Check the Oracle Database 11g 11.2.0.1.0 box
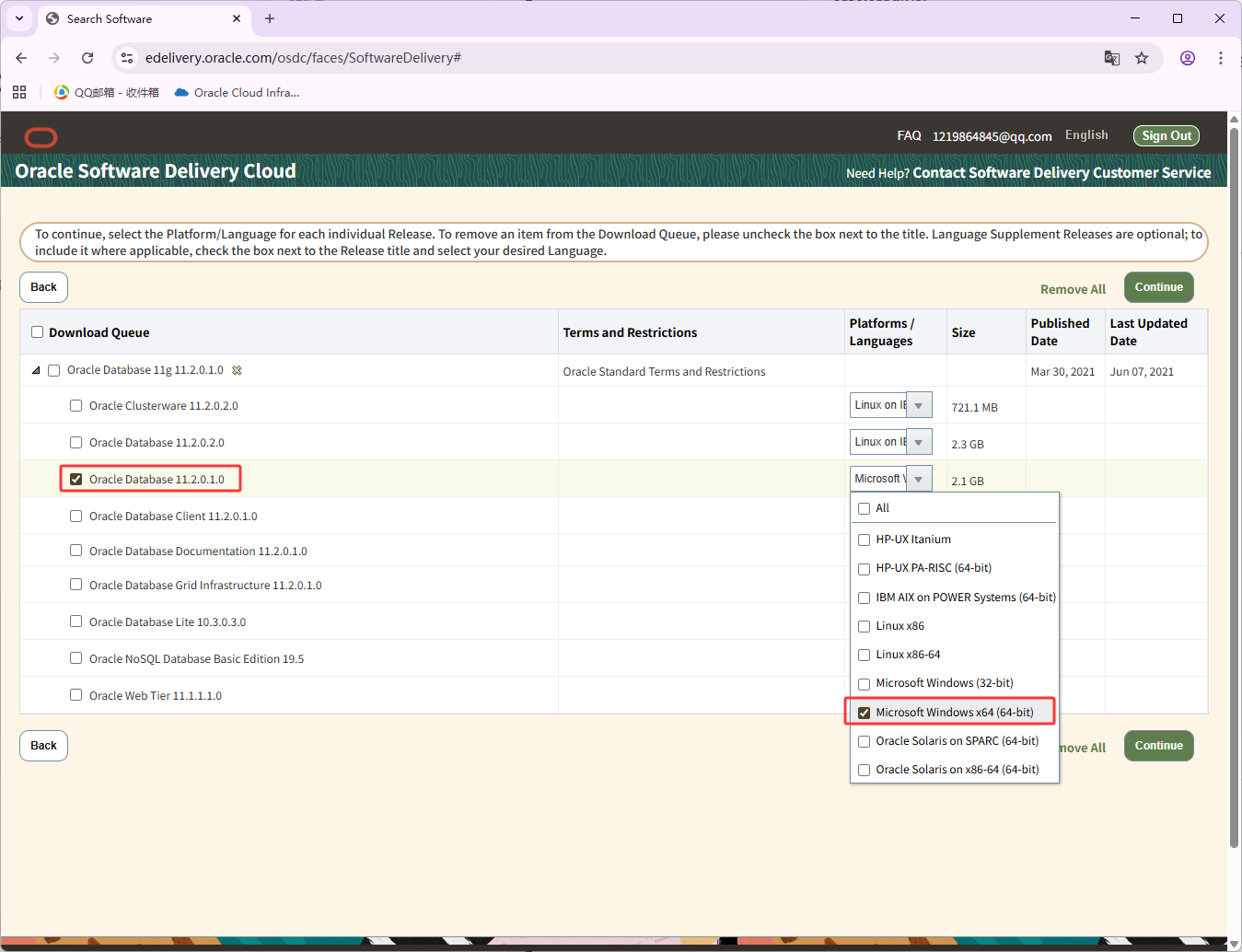The width and height of the screenshot is (1242, 952). (54, 370)
